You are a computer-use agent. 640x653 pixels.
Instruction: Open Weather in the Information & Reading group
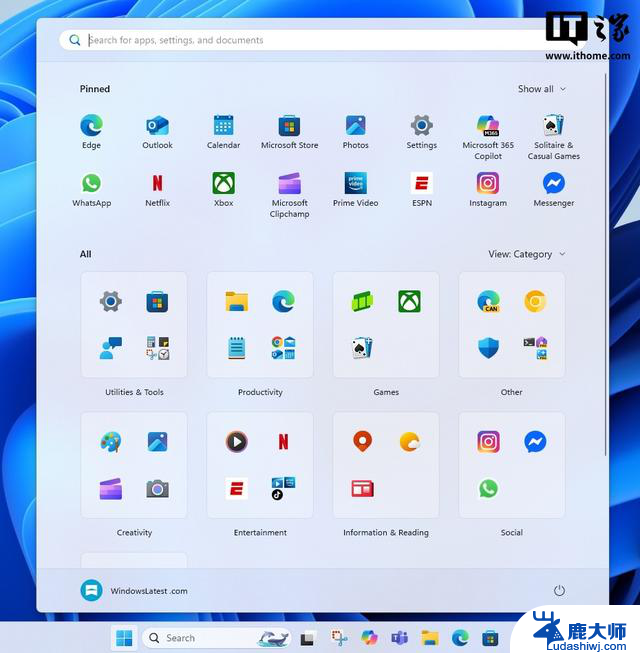[x=410, y=442]
